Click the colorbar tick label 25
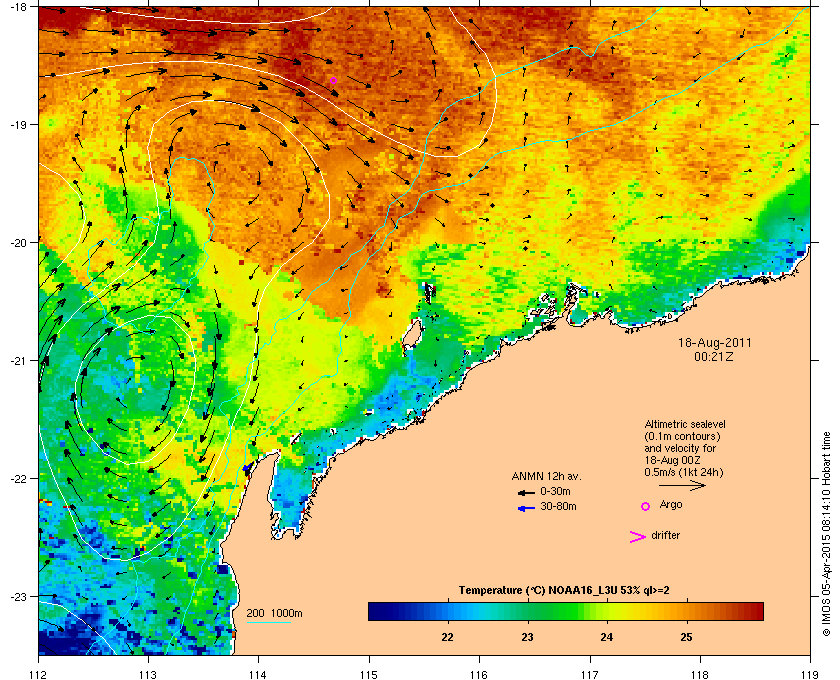Image resolution: width=840 pixels, height=680 pixels. coord(686,637)
